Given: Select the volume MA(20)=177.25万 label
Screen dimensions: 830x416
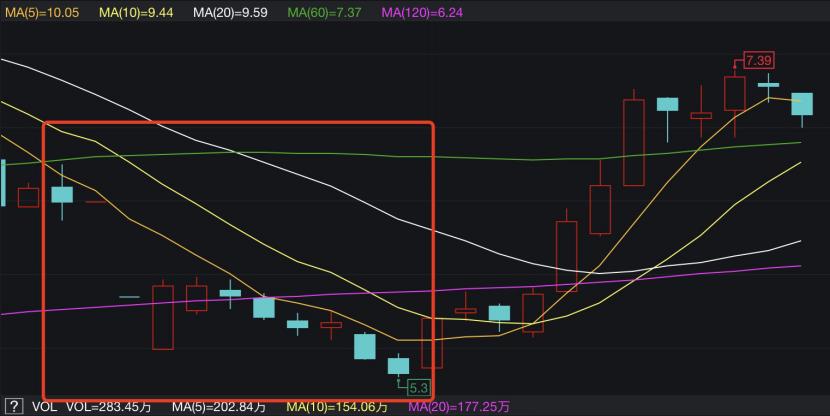Looking at the screenshot, I should pyautogui.click(x=459, y=407).
